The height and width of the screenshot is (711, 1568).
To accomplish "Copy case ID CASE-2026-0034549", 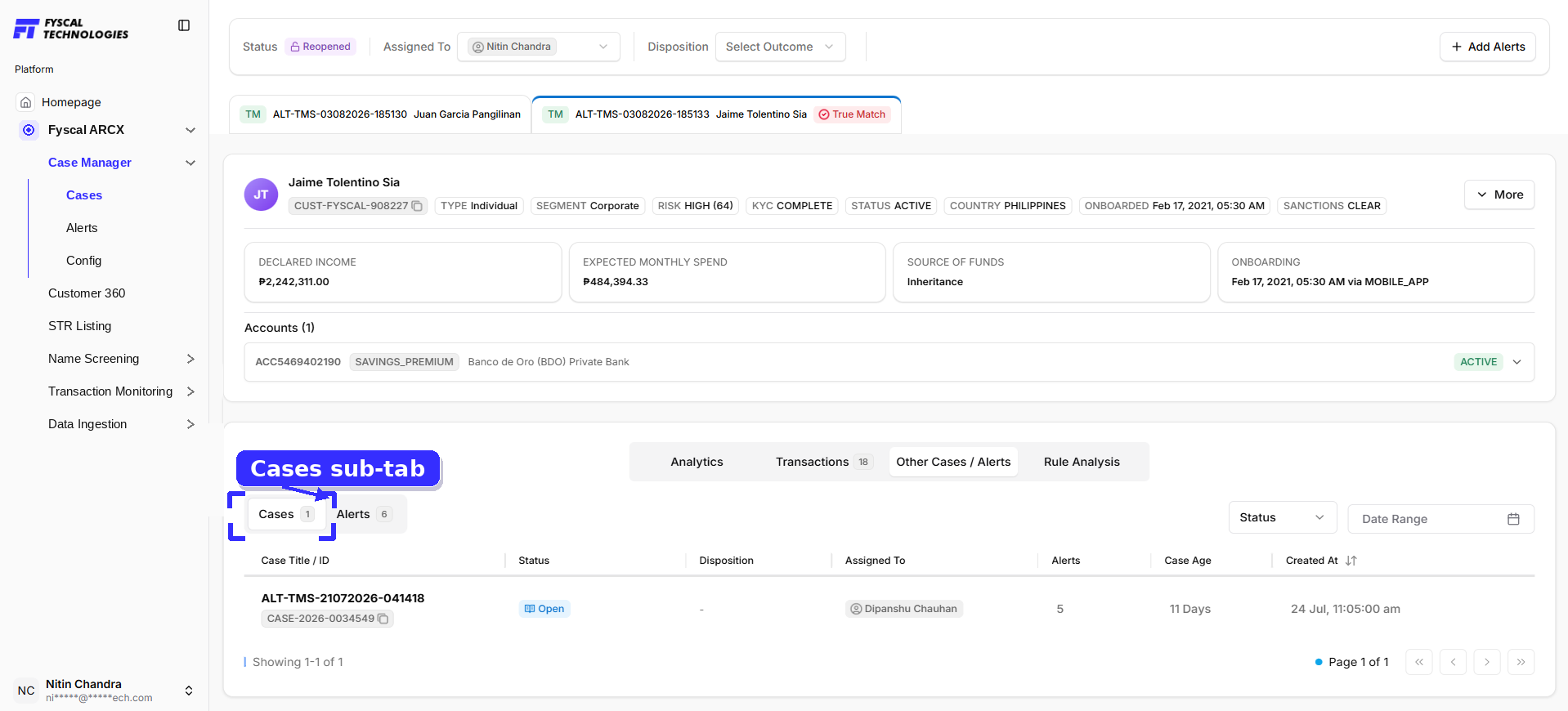I will pos(383,619).
